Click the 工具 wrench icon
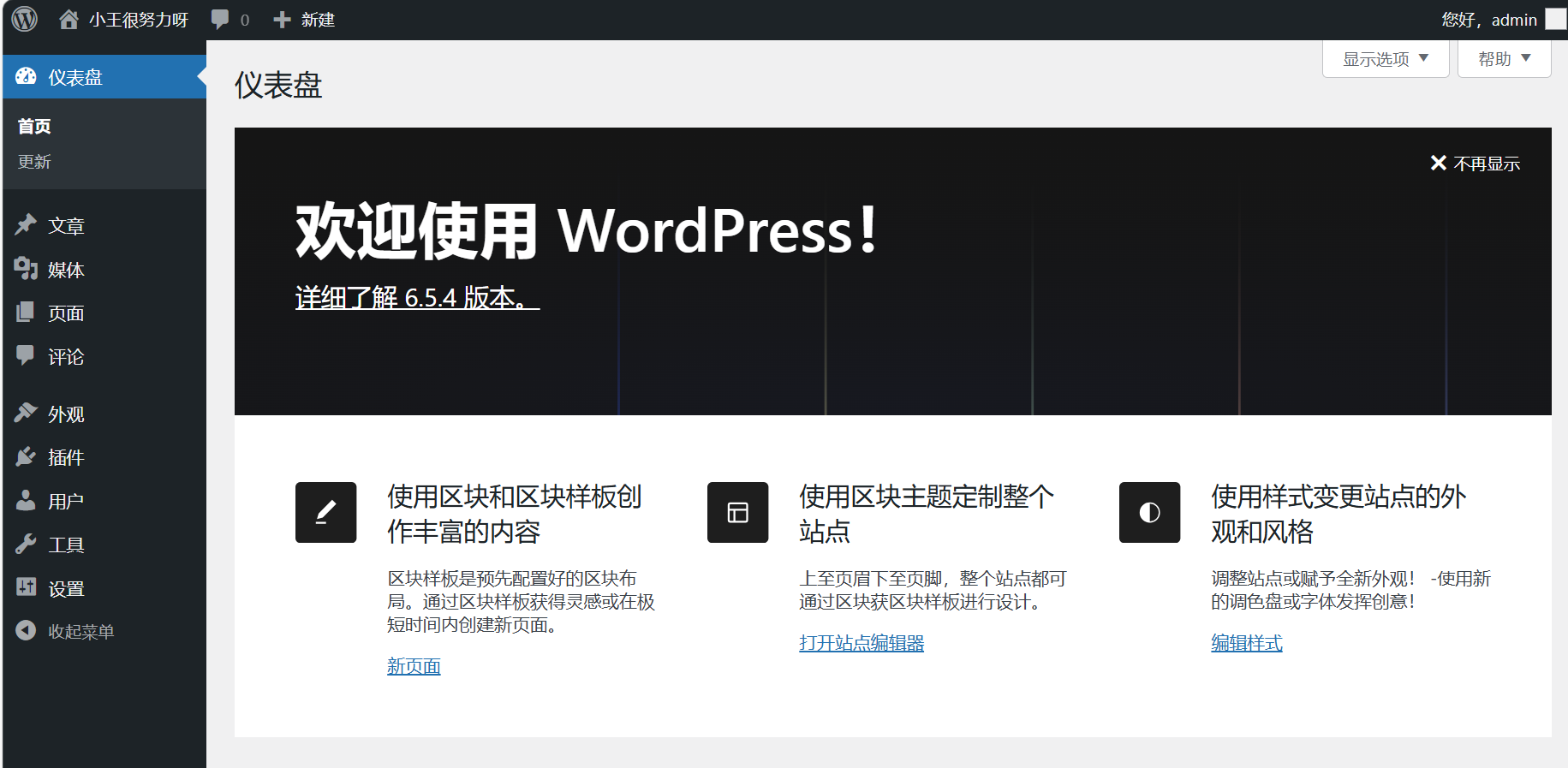1568x768 pixels. point(26,544)
